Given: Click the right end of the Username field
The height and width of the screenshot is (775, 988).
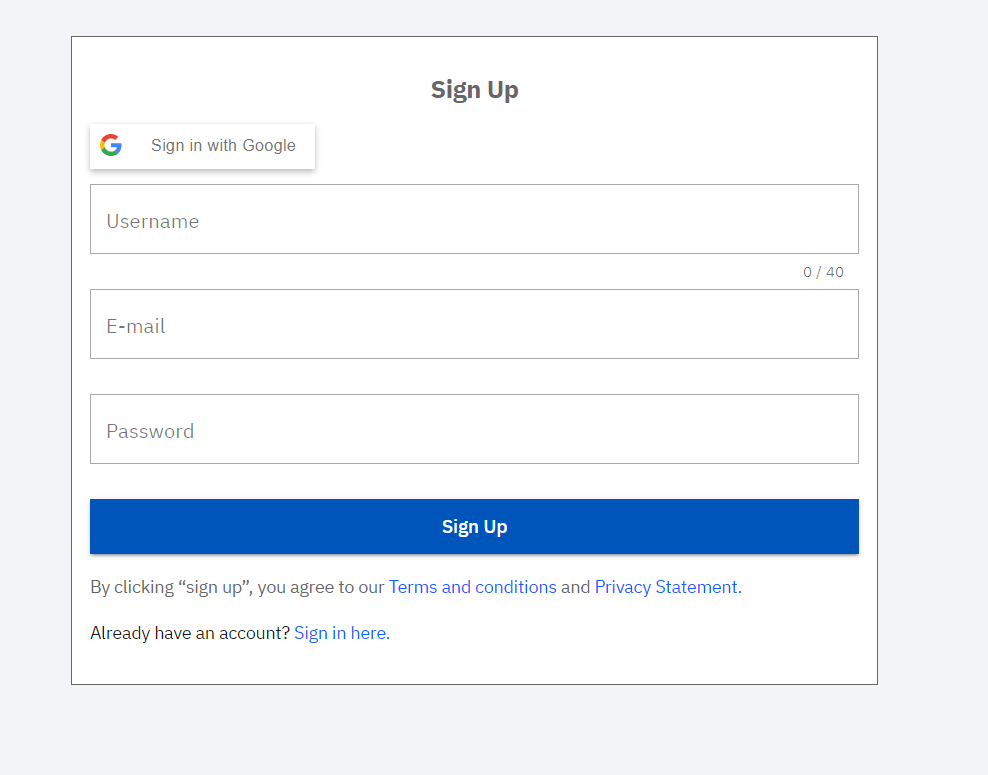Looking at the screenshot, I should point(830,219).
